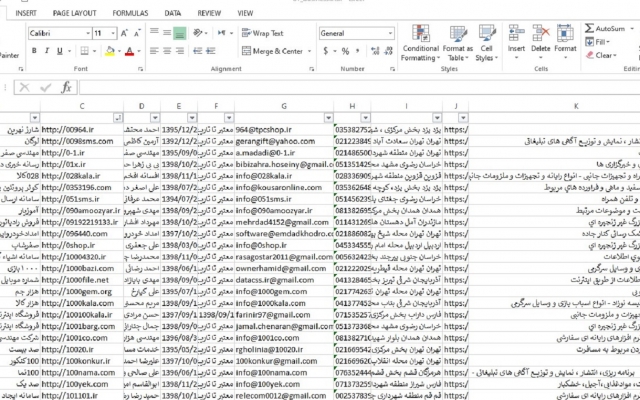The width and height of the screenshot is (640, 400).
Task: Open the filter dropdown in column H
Action: tap(365, 118)
